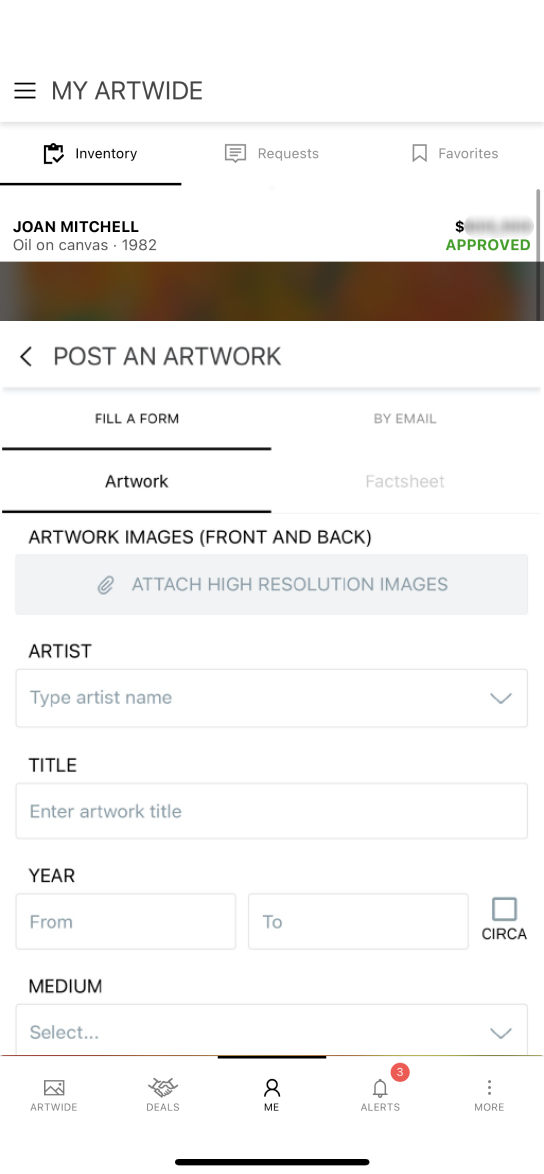Focus the Year From field
This screenshot has height=1174, width=544.
point(126,922)
